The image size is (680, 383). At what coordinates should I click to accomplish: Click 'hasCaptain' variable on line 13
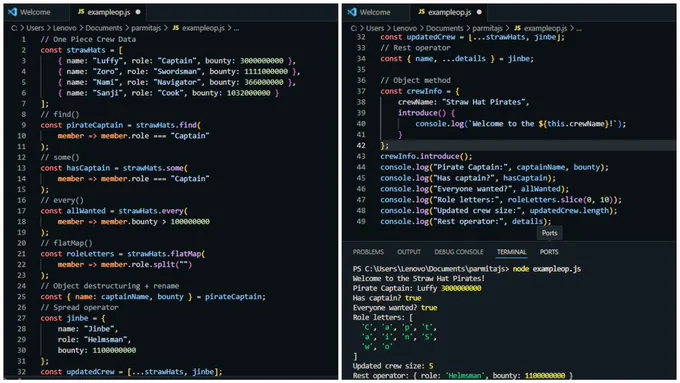[88, 168]
